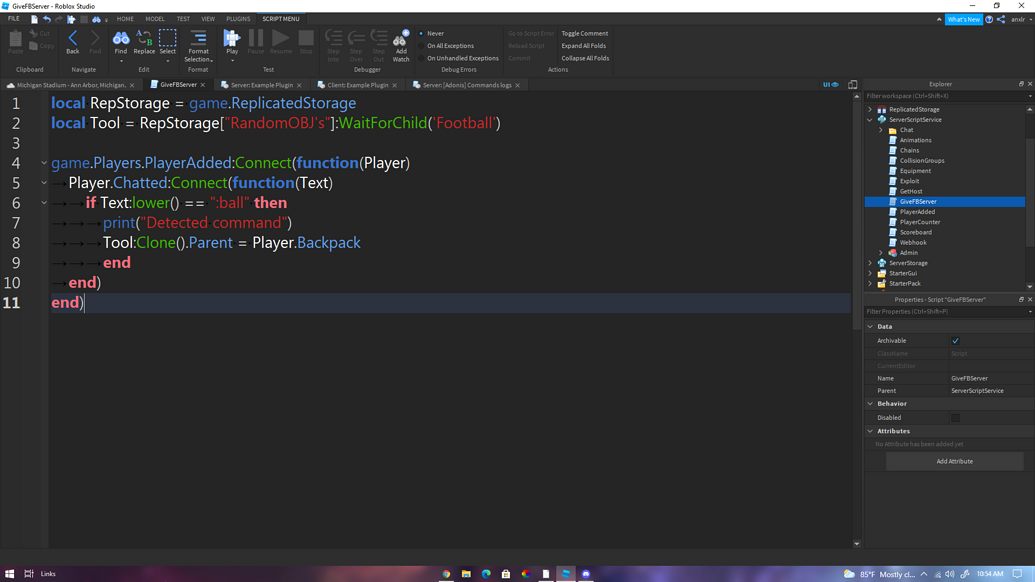Image resolution: width=1035 pixels, height=582 pixels.
Task: Click Add Watch in the Debugger group
Action: 401,46
